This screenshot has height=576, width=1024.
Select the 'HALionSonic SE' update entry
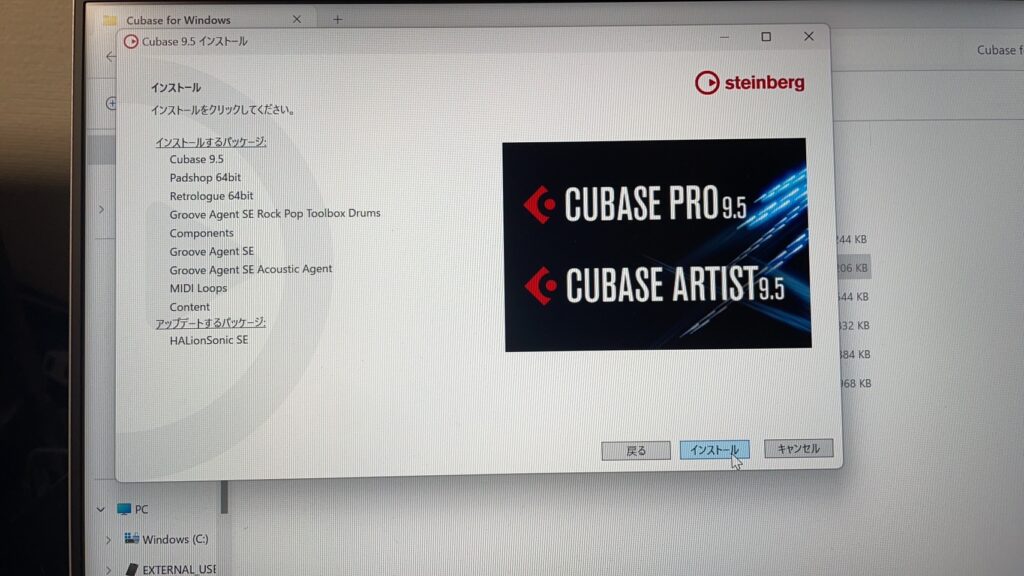(209, 340)
